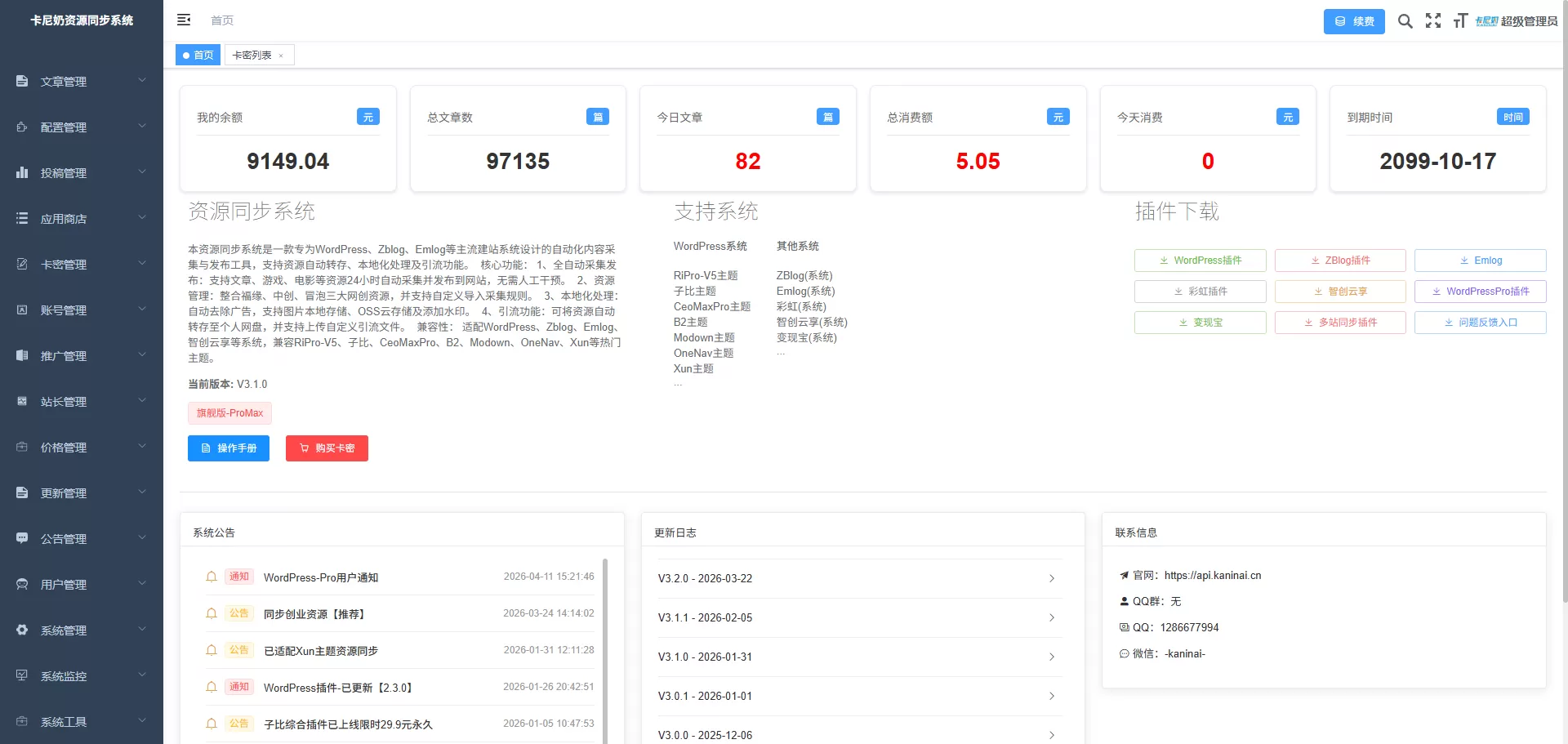1568x744 pixels.
Task: Click the system announcements scrollbar
Action: tap(605, 645)
